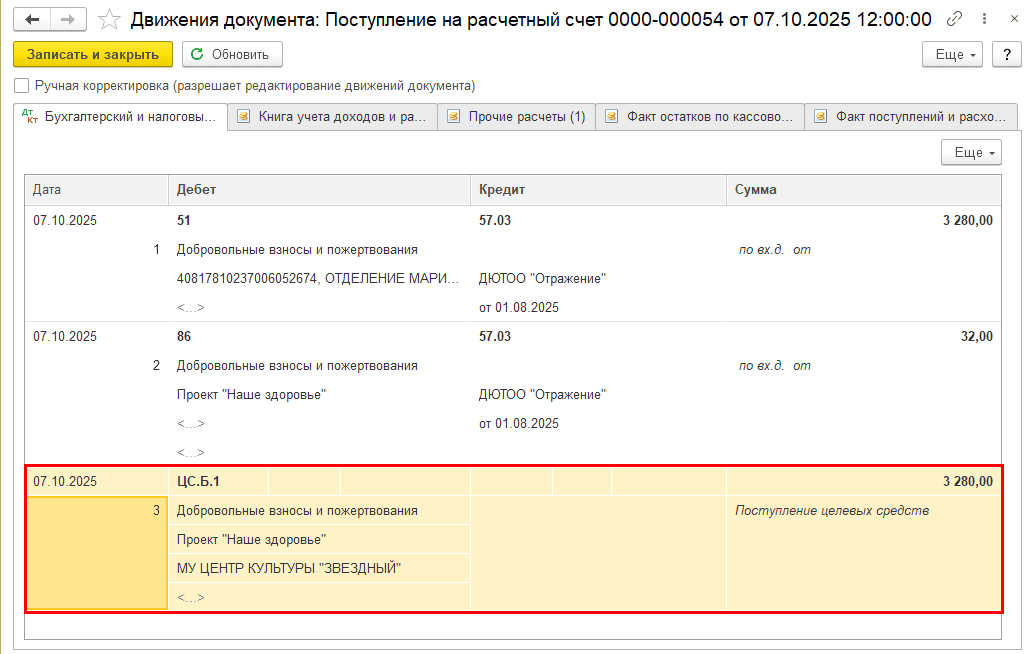Expand the <...> in highlighted row 3
Screen dimensions: 1033x654
[190, 598]
